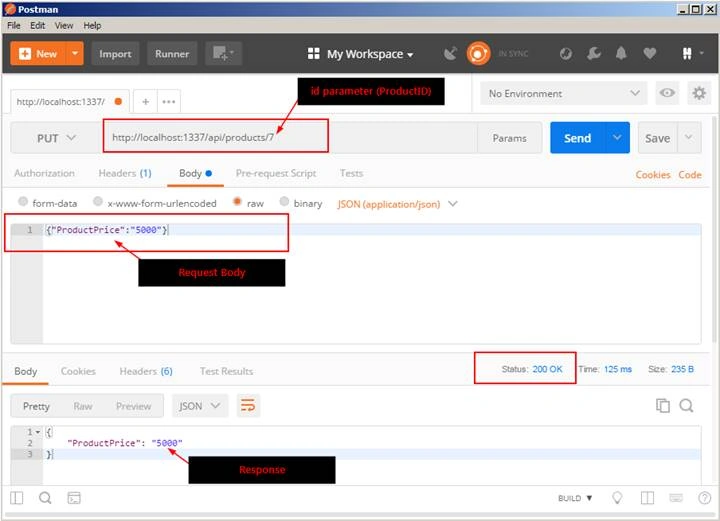This screenshot has height=521, width=720.
Task: Open the tab options ellipsis menu
Action: (169, 101)
